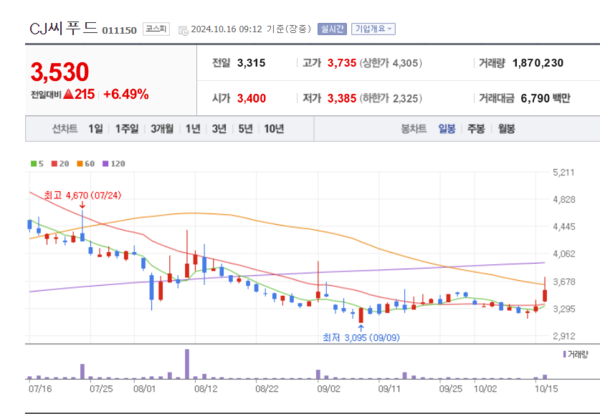600x414 pixels.
Task: Select the 10년 line chart period
Action: pos(274,129)
